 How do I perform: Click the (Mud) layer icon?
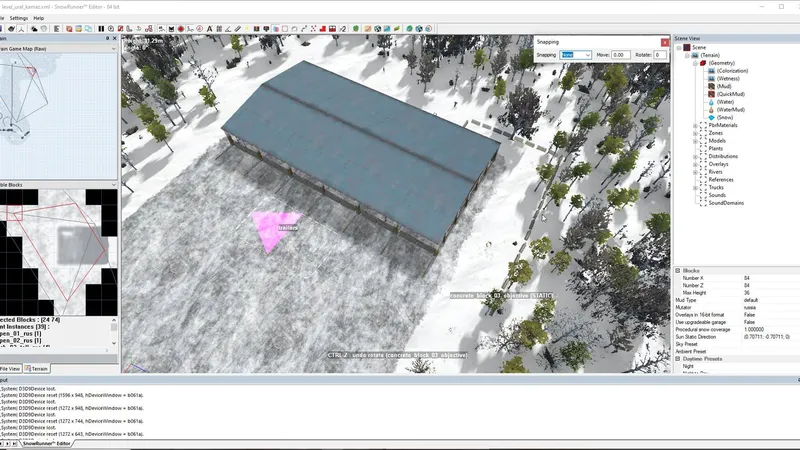[x=711, y=86]
